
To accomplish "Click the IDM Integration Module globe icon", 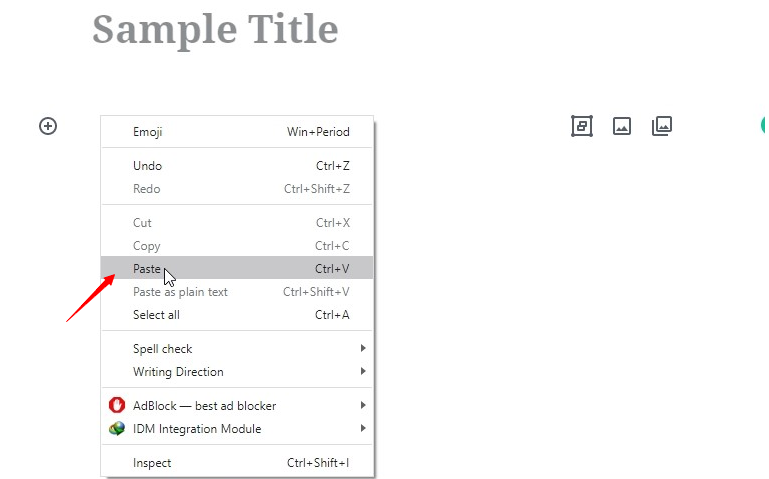I will pyautogui.click(x=117, y=429).
